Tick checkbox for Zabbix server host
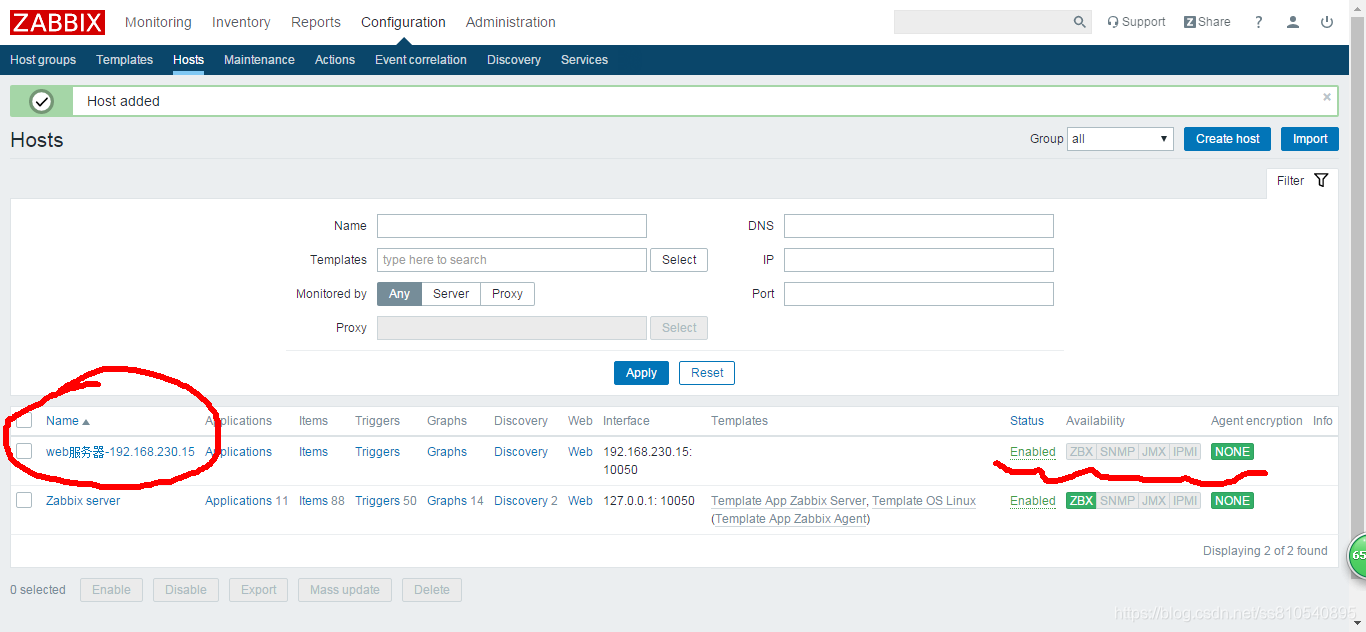Viewport: 1366px width, 632px height. click(24, 500)
